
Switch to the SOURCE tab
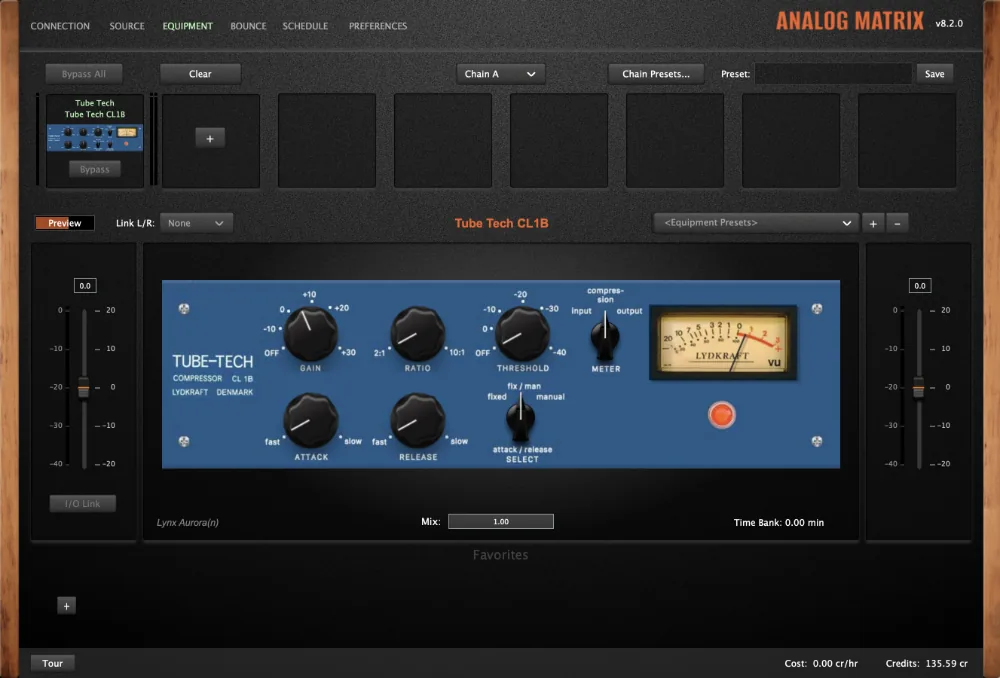127,26
